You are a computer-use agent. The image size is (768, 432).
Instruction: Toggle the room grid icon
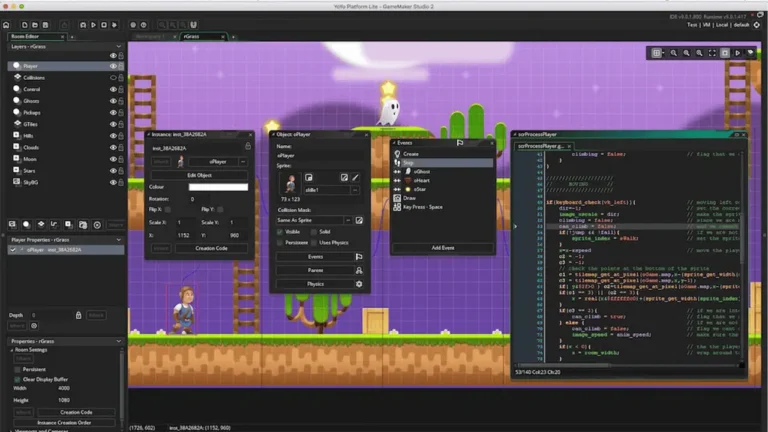tap(656, 53)
